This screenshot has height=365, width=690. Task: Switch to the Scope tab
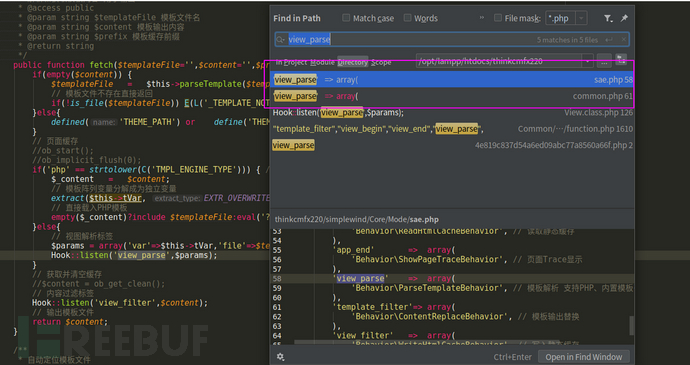[x=381, y=62]
